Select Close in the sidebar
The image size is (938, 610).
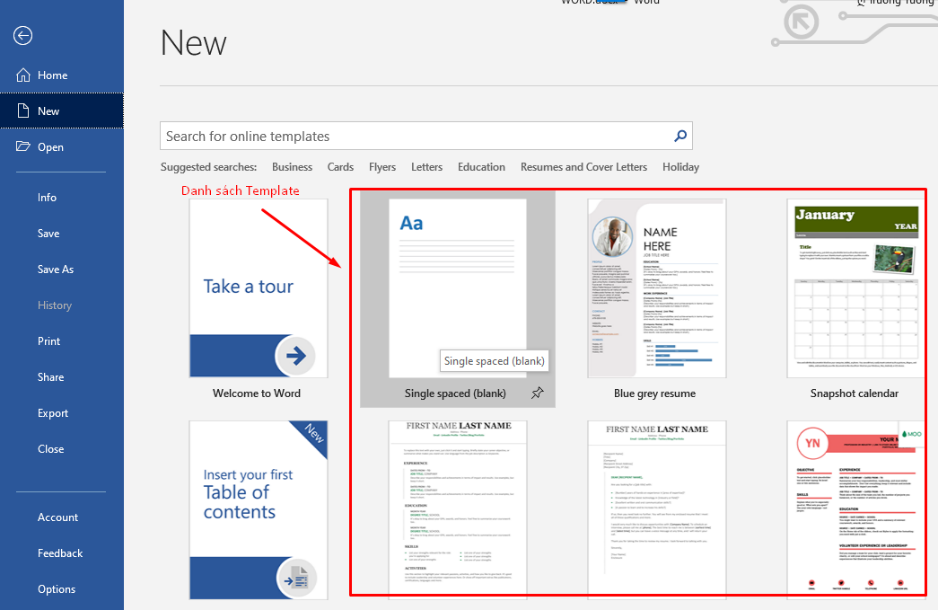(x=51, y=449)
